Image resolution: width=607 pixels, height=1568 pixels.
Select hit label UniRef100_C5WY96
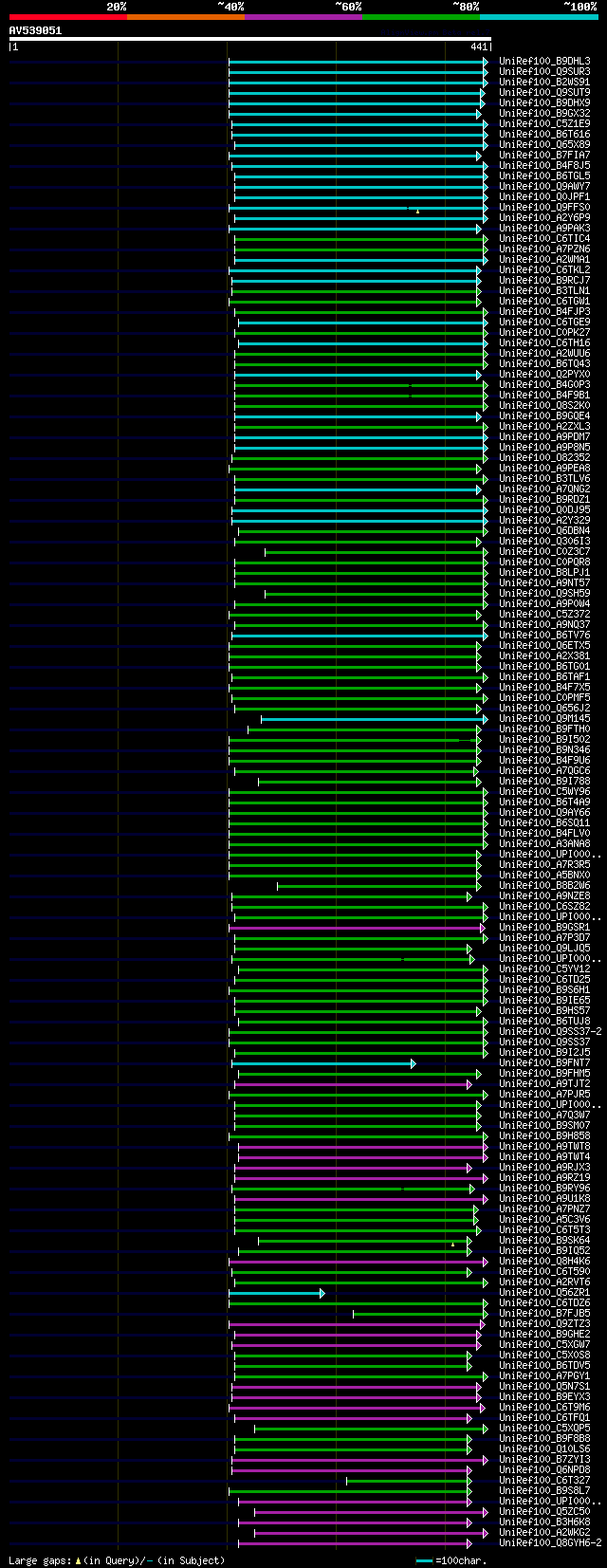point(544,792)
